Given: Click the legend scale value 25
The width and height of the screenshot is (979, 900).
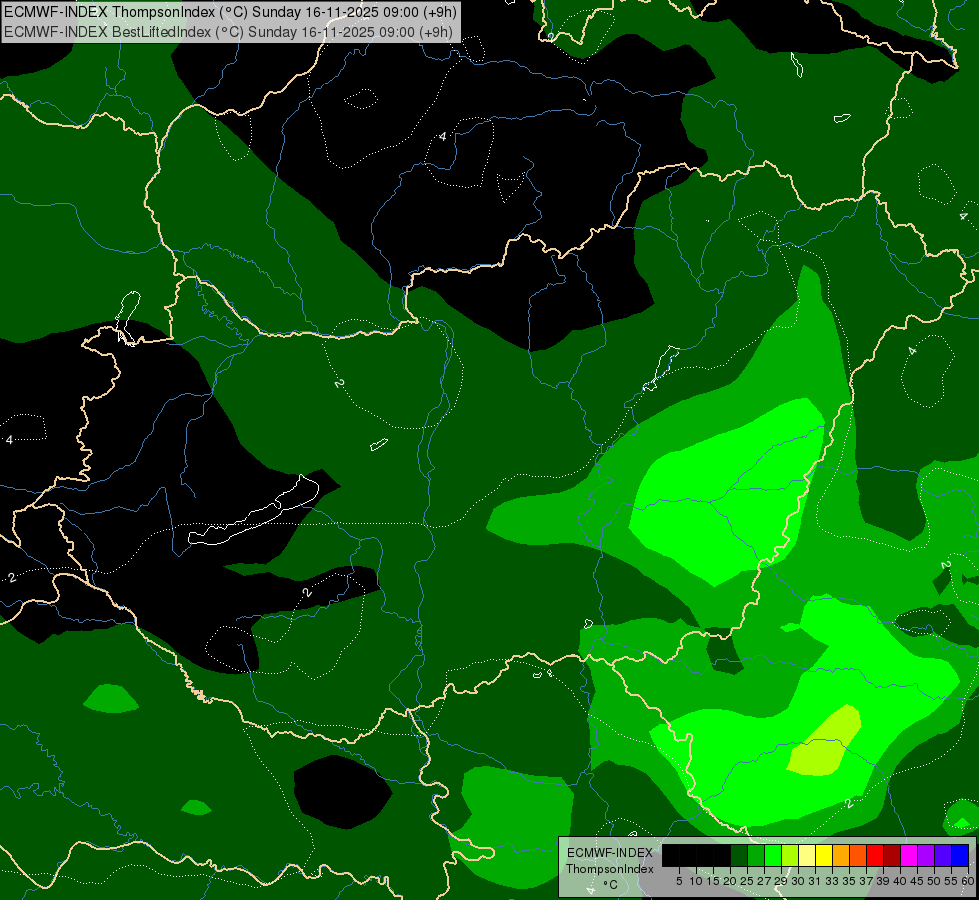Looking at the screenshot, I should (747, 881).
